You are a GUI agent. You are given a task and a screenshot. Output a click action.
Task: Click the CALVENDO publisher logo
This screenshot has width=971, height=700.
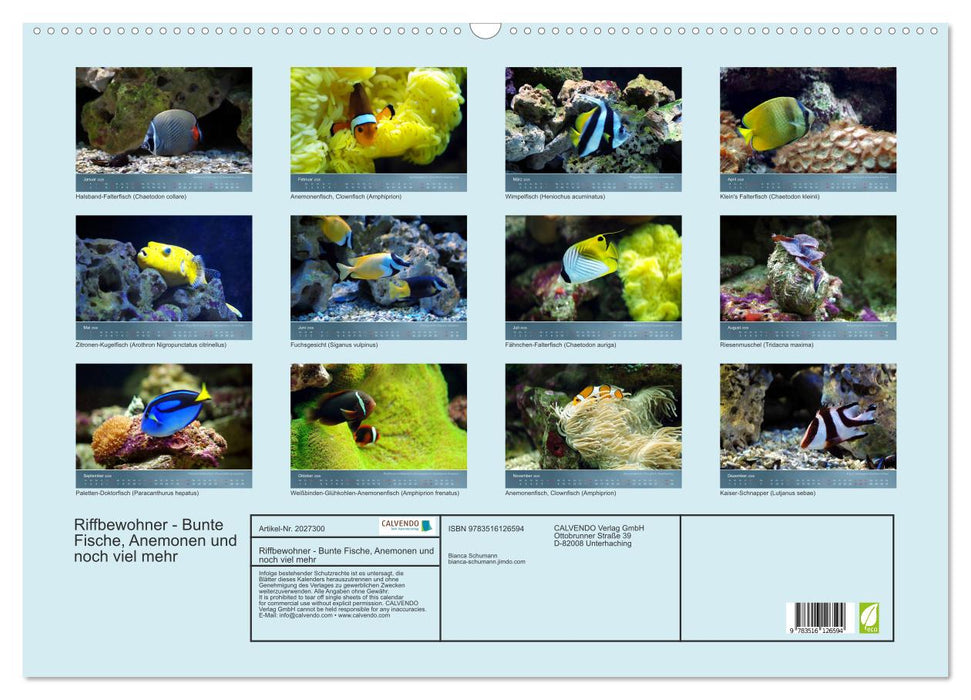[404, 526]
